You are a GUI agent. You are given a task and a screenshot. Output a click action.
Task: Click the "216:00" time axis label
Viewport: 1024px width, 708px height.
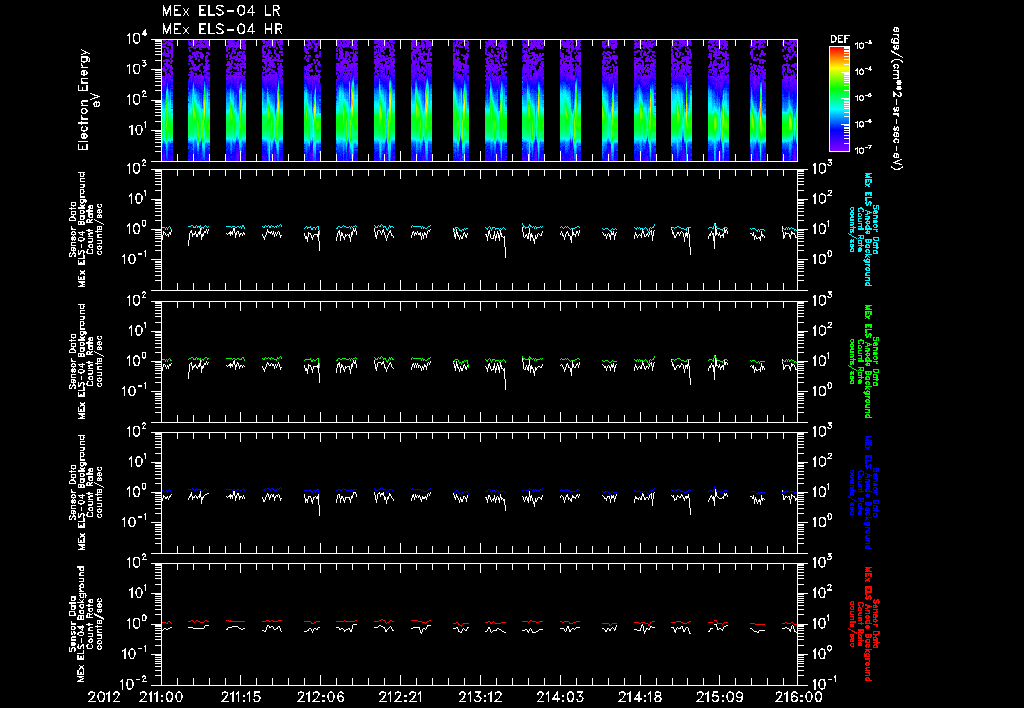[799, 697]
